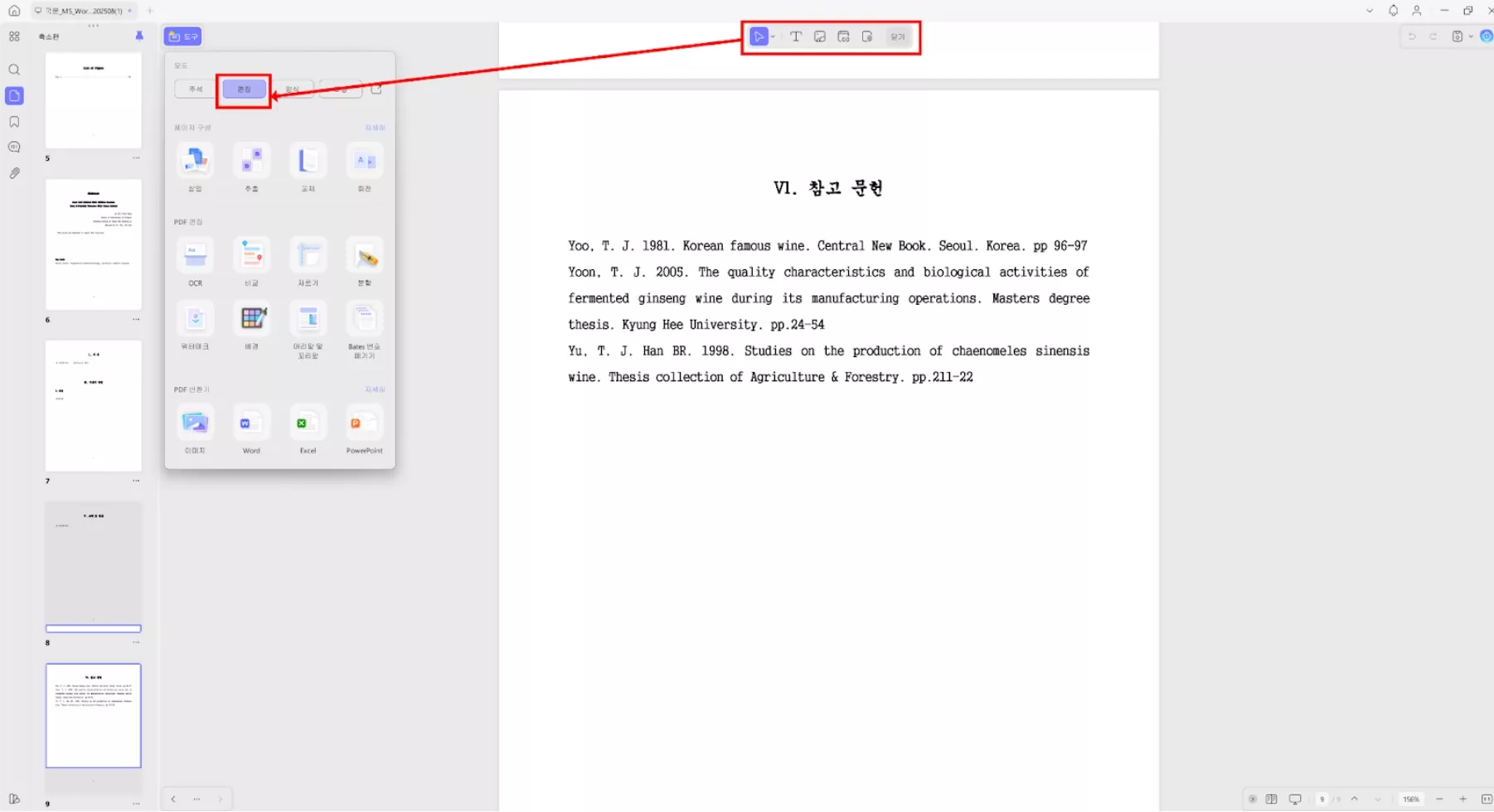Click the home icon at top left
Screen dimensions: 1494x812
click(x=14, y=11)
